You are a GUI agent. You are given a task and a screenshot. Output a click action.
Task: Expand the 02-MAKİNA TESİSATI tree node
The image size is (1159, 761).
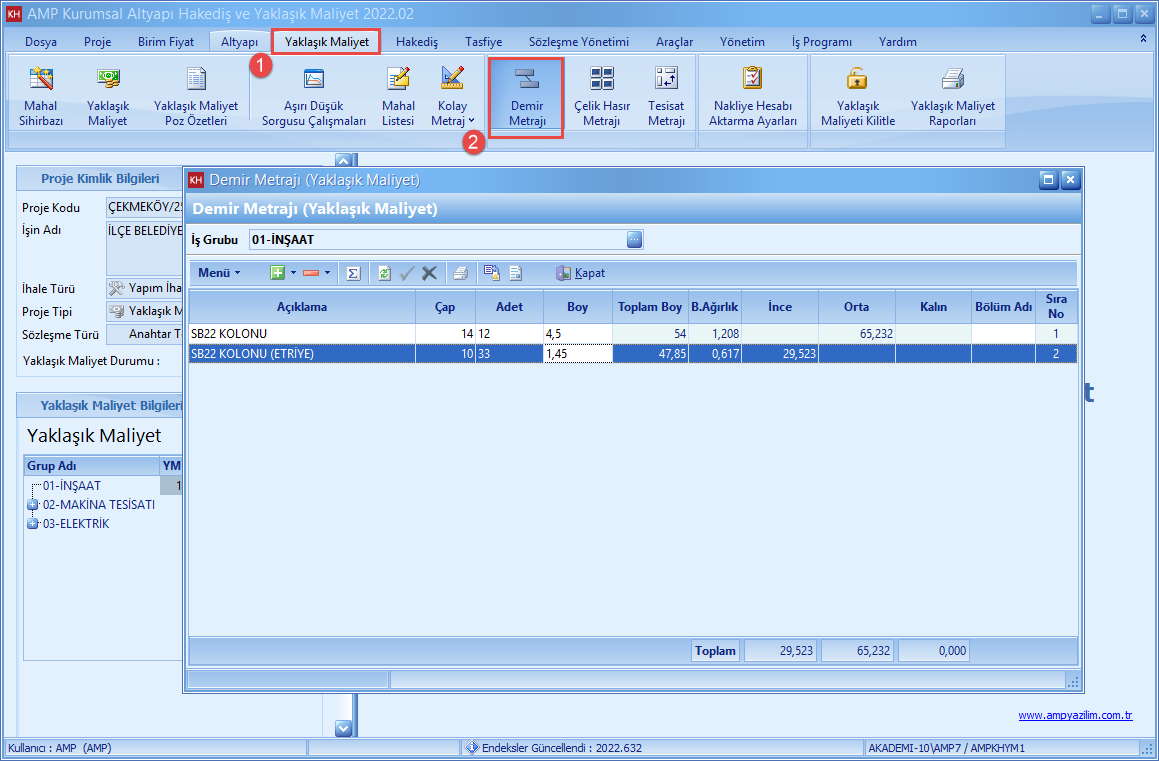33,505
